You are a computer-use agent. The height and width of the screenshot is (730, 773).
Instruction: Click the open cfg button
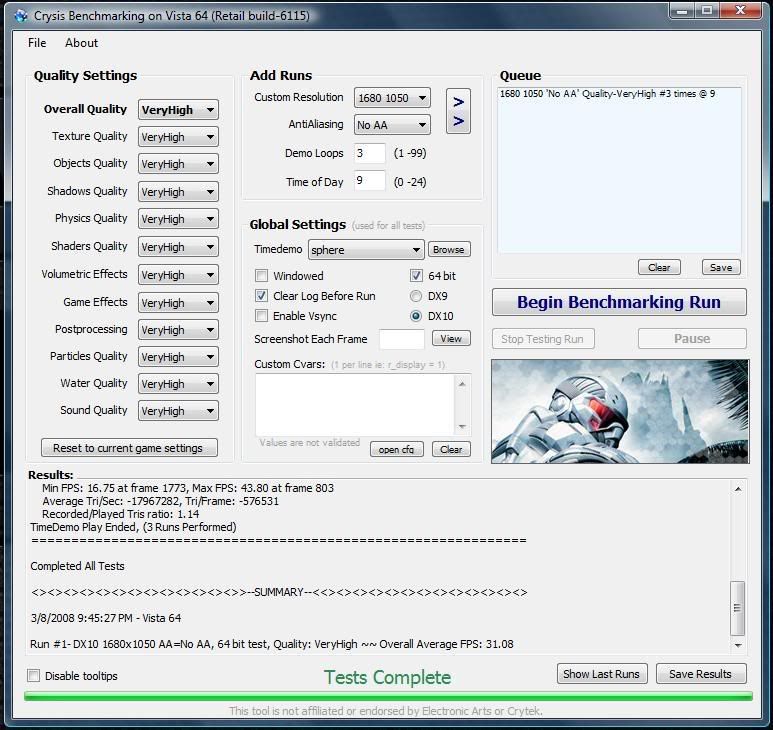397,449
